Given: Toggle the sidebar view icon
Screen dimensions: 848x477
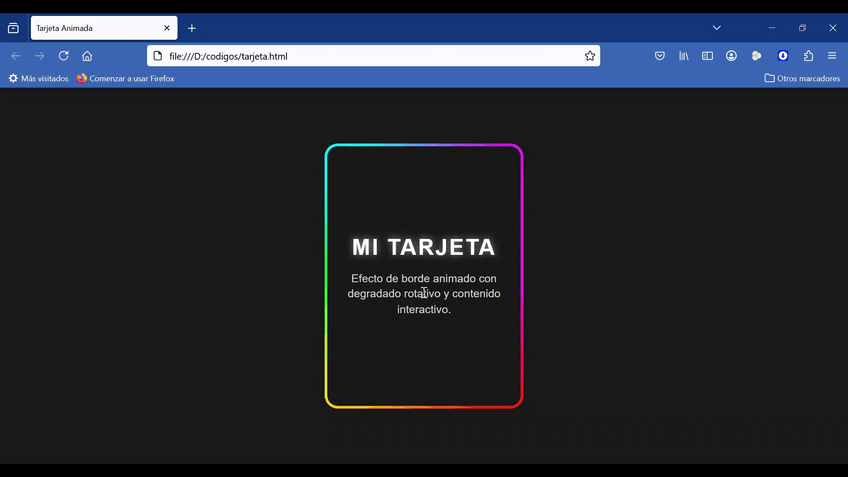Looking at the screenshot, I should (x=708, y=56).
